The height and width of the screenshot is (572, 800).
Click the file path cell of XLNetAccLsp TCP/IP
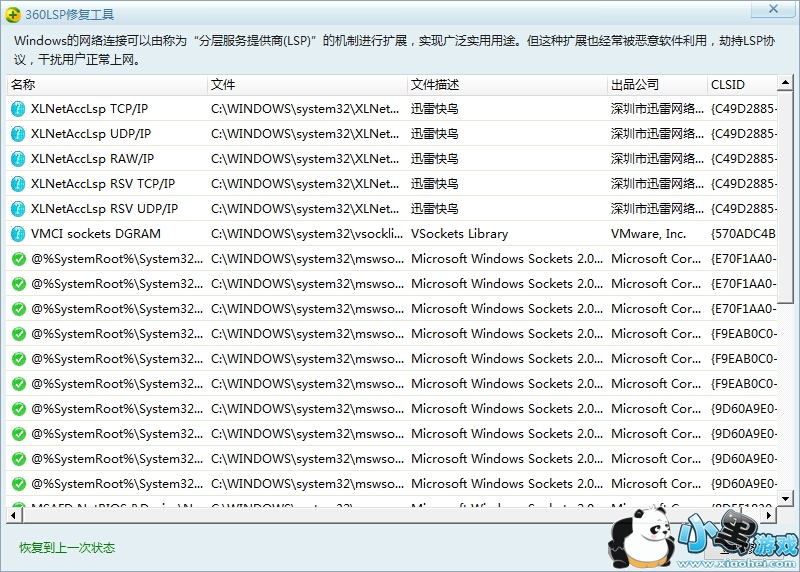(x=305, y=109)
